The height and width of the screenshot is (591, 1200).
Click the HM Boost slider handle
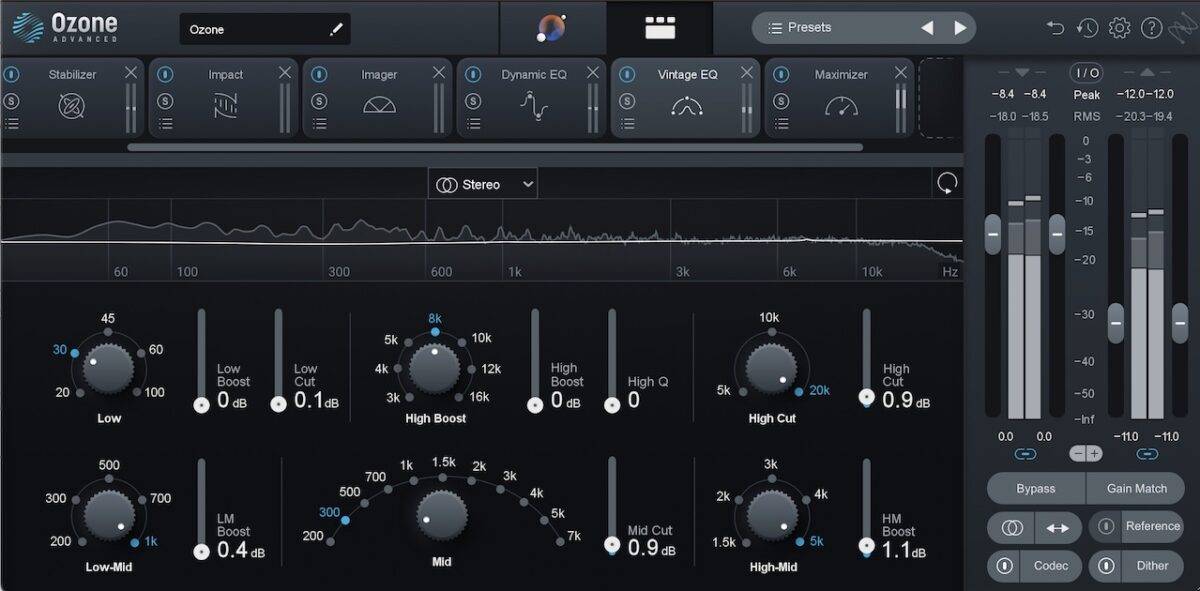click(x=866, y=547)
